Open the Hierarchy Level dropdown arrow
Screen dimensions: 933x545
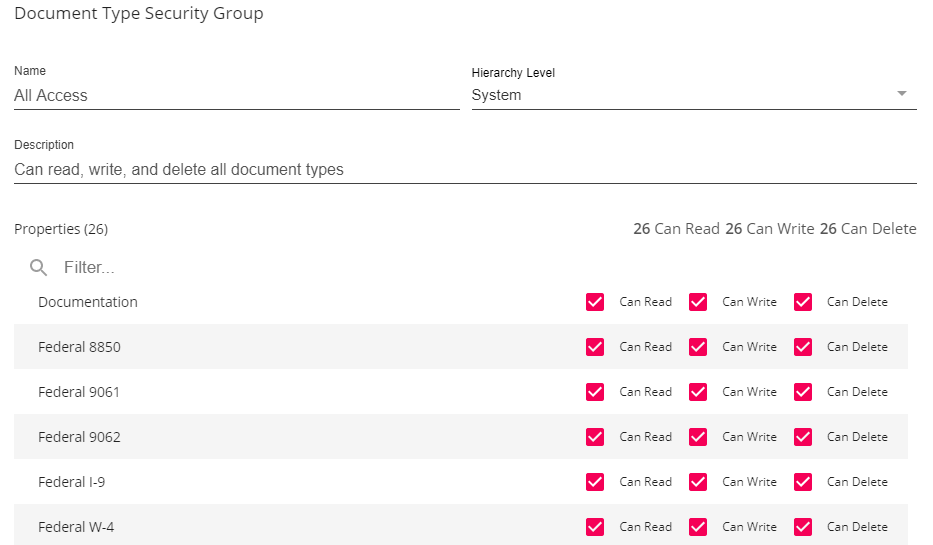[x=901, y=94]
